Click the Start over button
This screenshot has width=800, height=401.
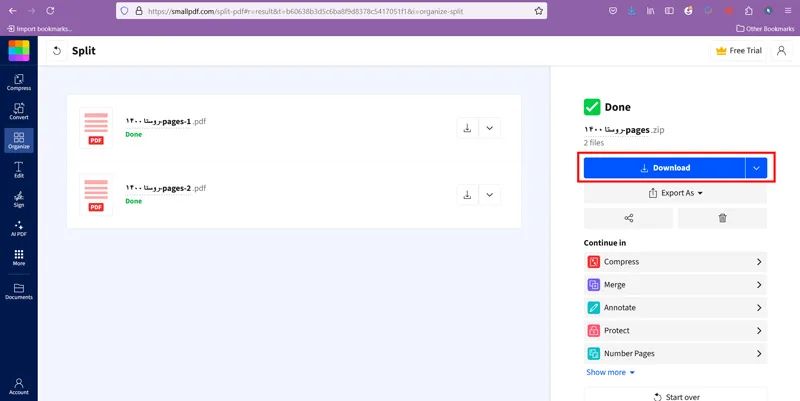pyautogui.click(x=676, y=396)
